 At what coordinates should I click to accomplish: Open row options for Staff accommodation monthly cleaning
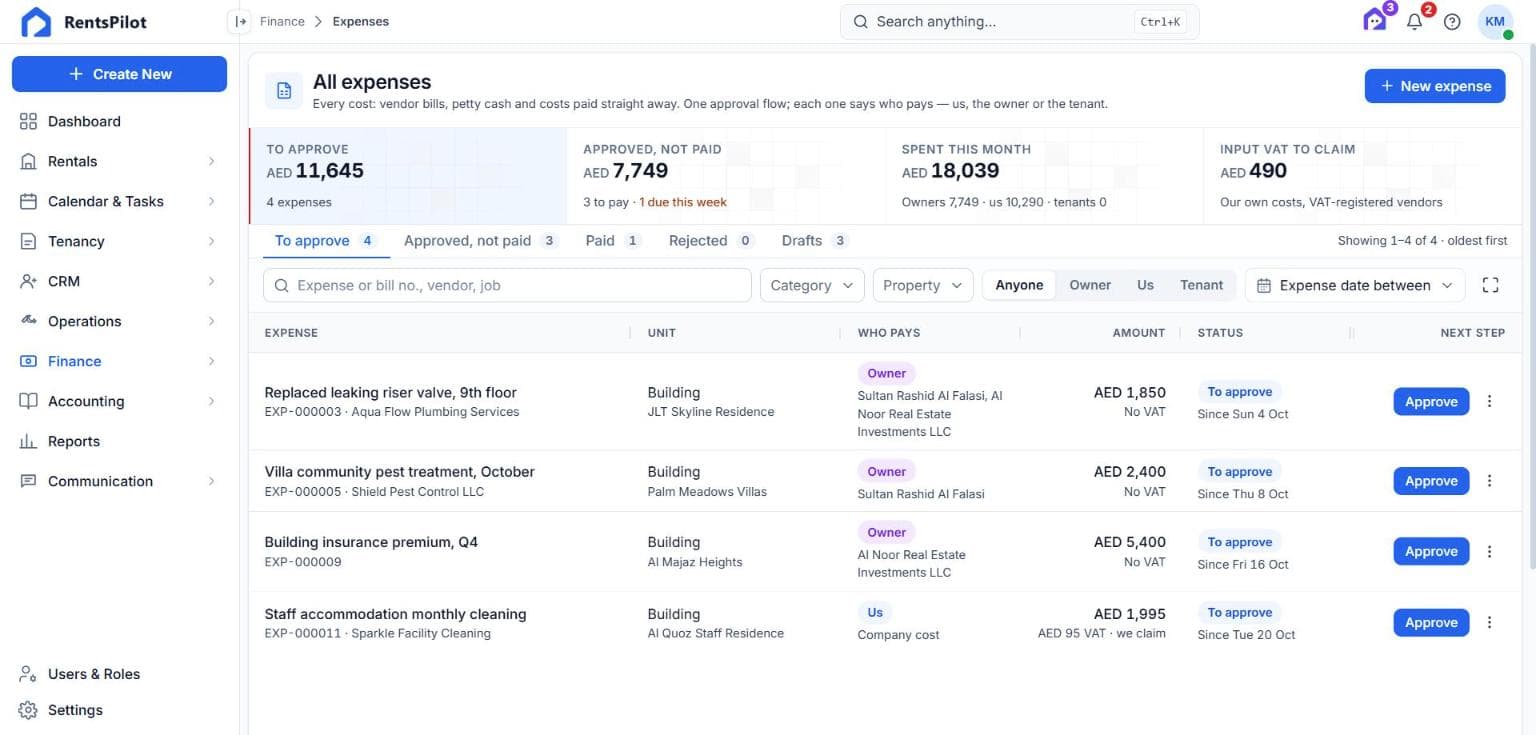coord(1489,622)
